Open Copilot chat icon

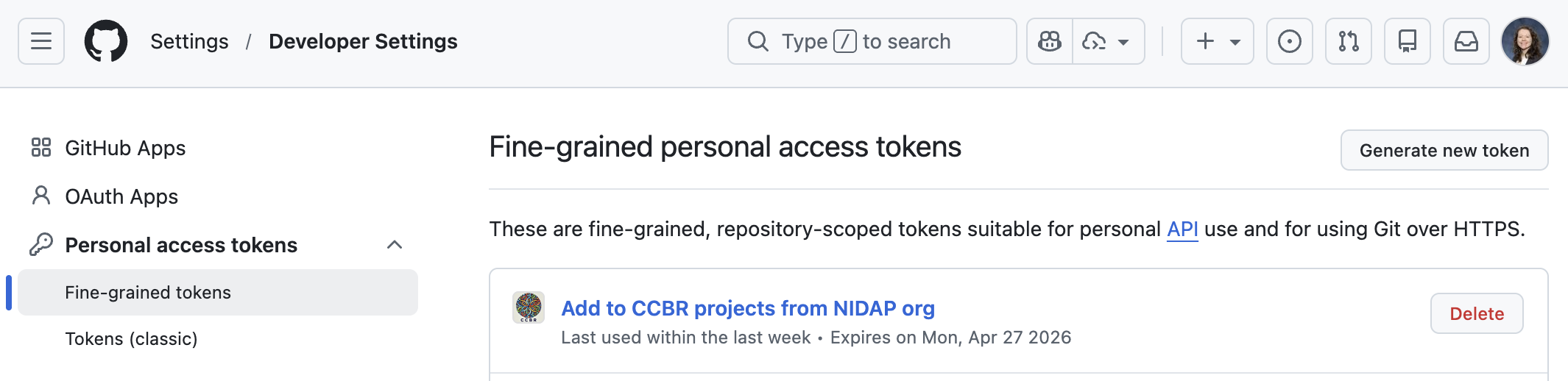(1050, 41)
